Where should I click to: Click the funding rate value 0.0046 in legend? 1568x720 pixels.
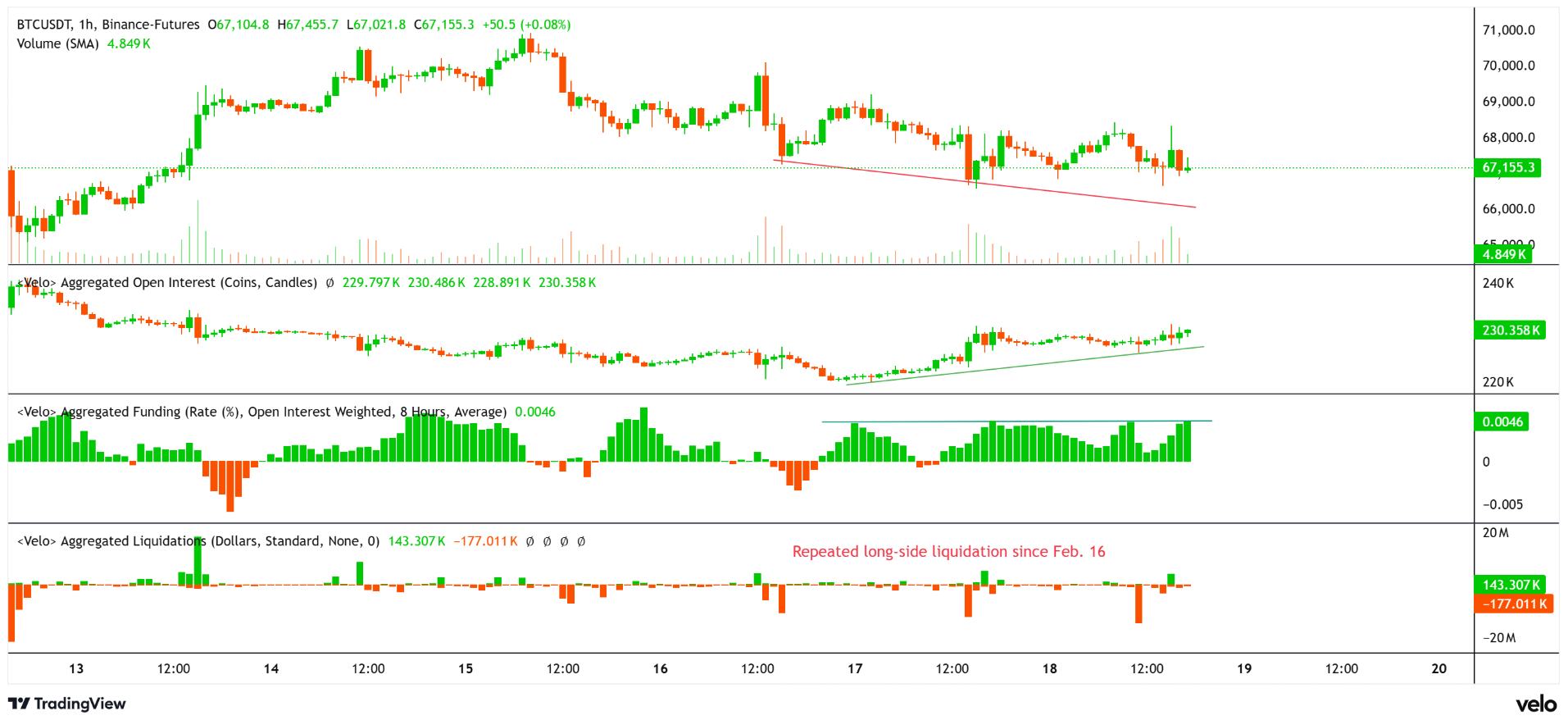(535, 412)
